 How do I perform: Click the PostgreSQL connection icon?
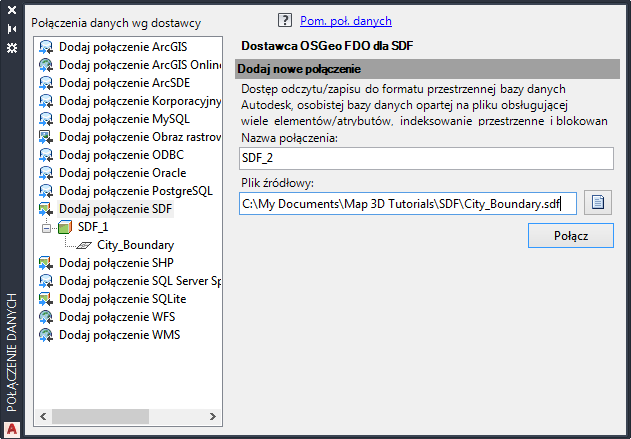[x=46, y=191]
